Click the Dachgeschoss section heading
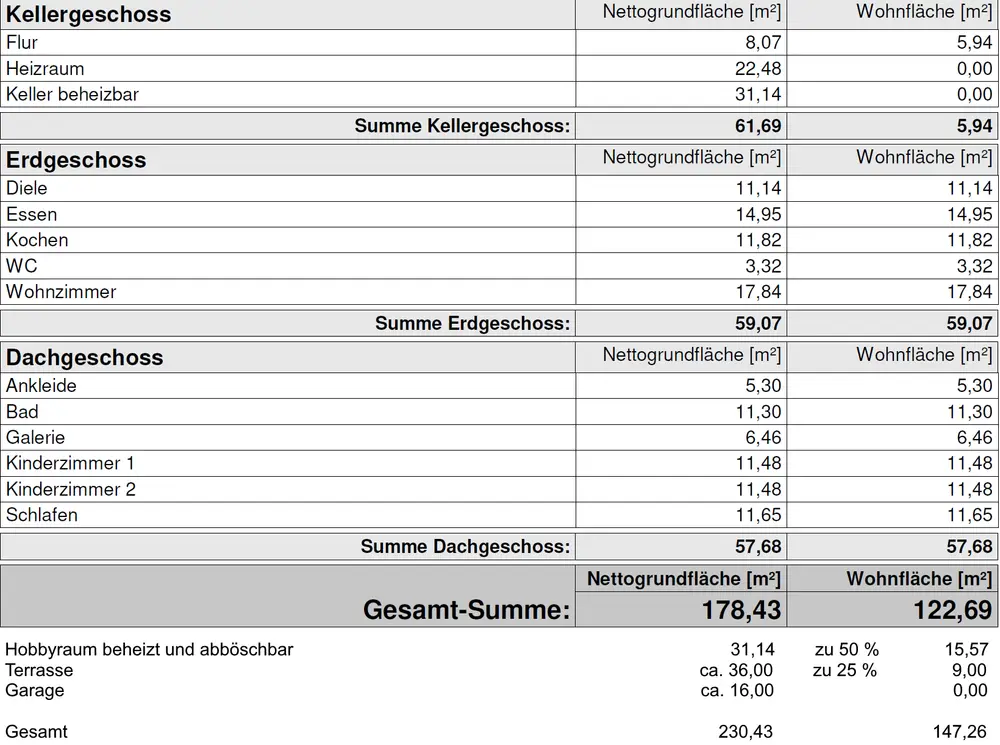The width and height of the screenshot is (1000, 745). [x=85, y=357]
